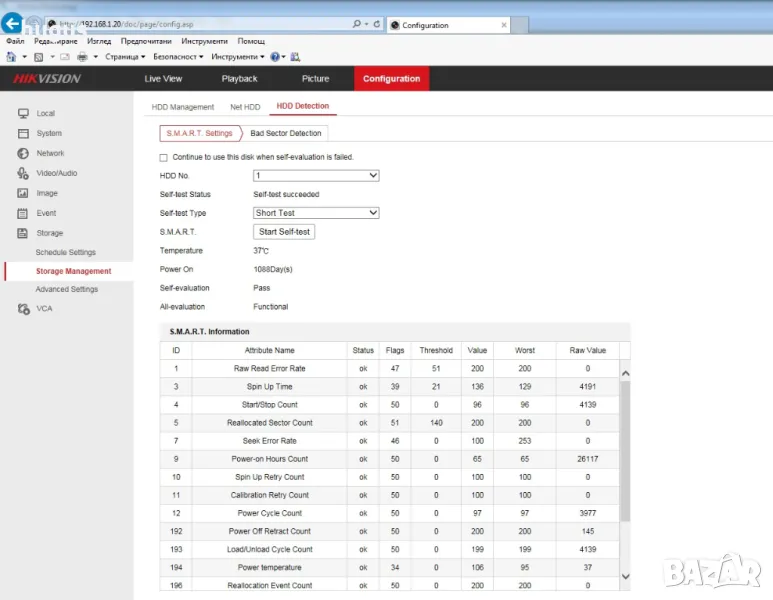This screenshot has height=600, width=773.
Task: Open Advanced Settings under Storage
Action: point(67,289)
